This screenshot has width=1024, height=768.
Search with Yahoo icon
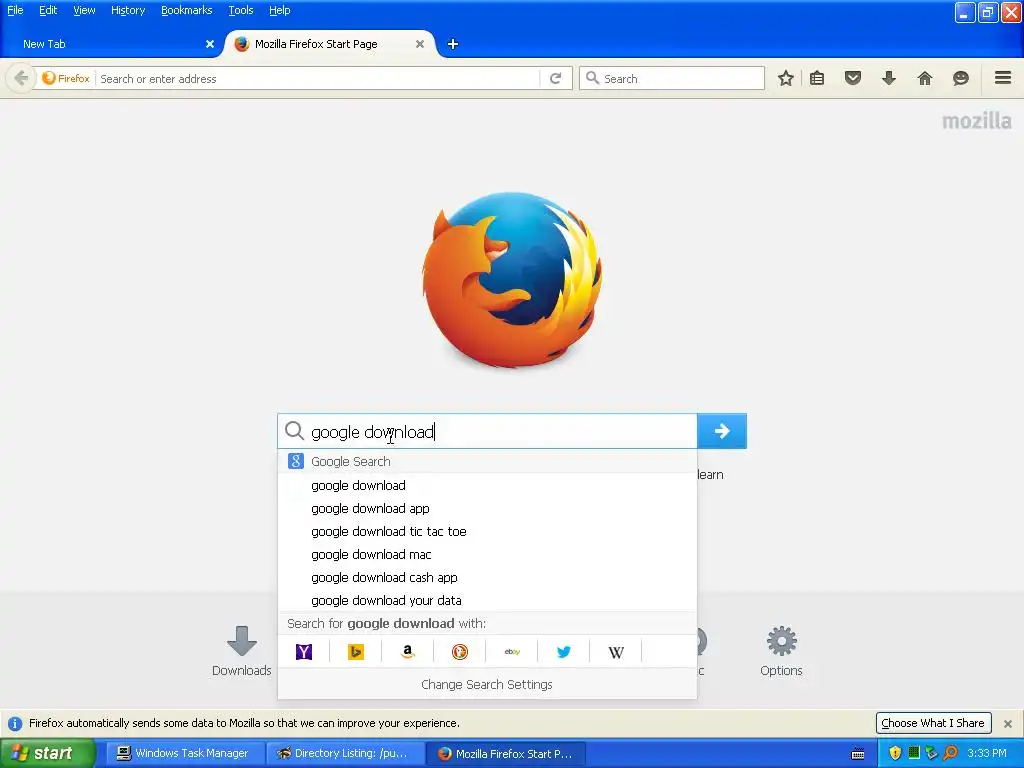point(304,652)
